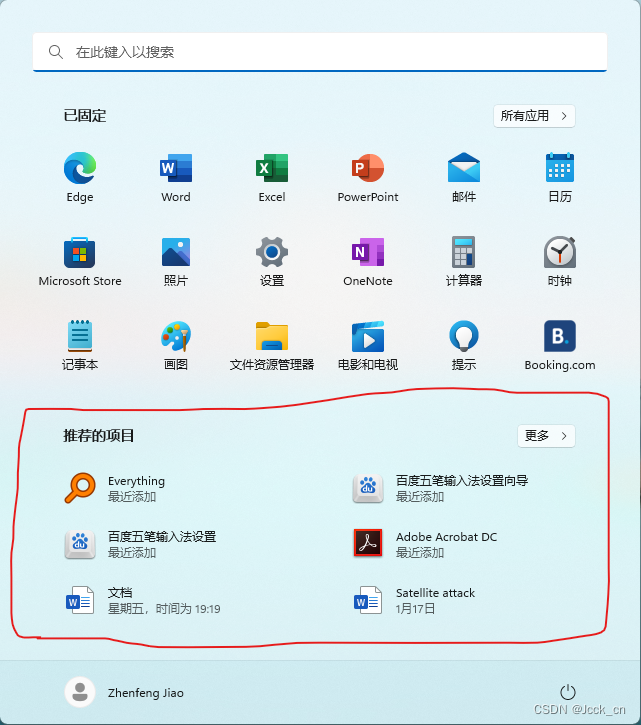Open Zhenfeng Jiao user account menu
This screenshot has height=725, width=641.
pyautogui.click(x=124, y=692)
